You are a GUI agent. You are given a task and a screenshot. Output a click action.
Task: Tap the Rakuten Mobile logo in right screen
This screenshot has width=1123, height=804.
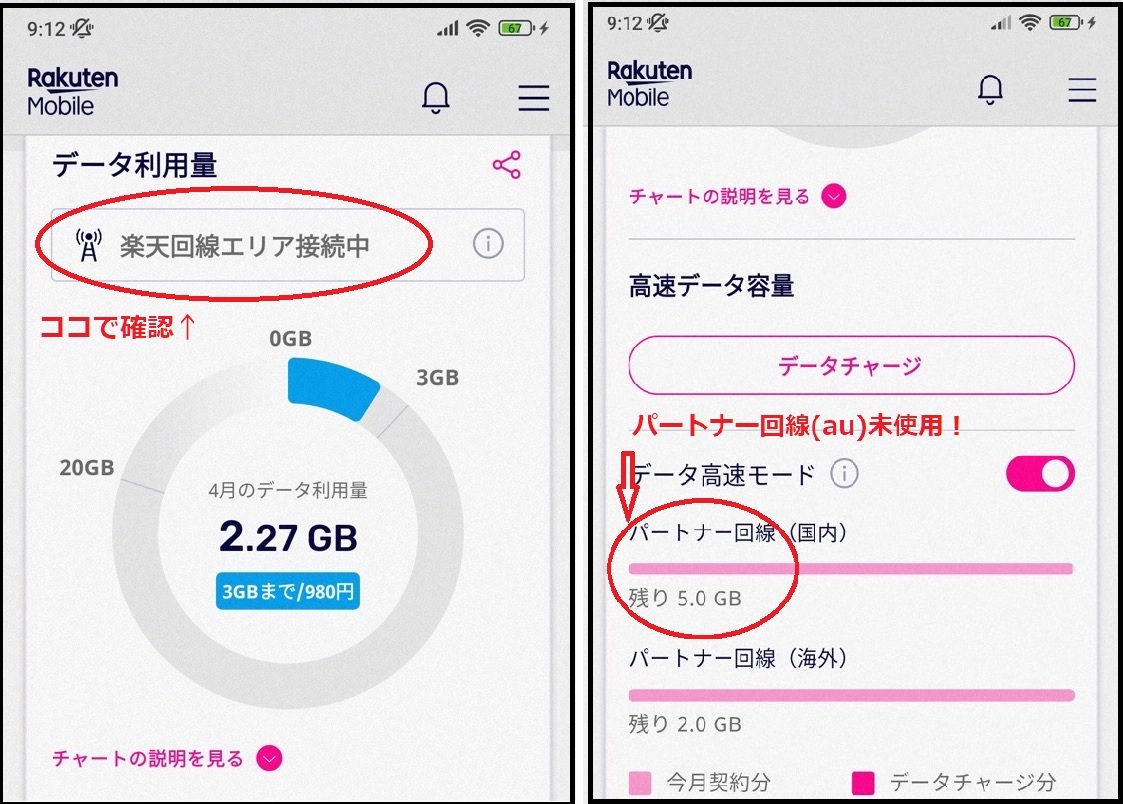pyautogui.click(x=649, y=84)
